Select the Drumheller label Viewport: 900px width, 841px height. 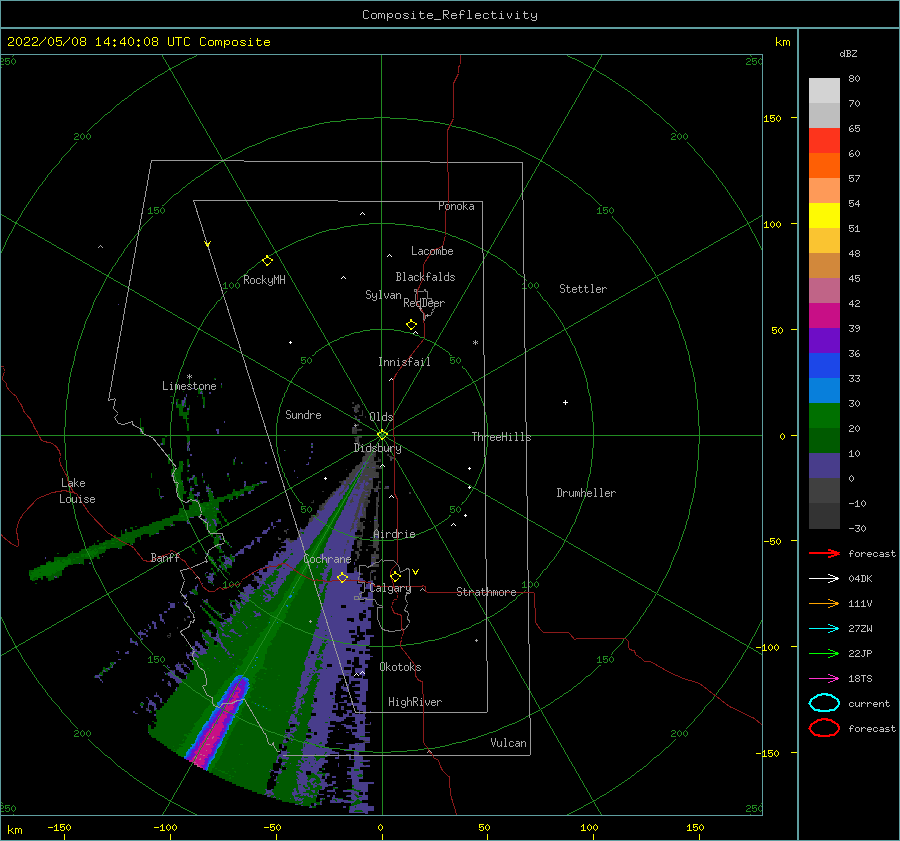tap(586, 493)
